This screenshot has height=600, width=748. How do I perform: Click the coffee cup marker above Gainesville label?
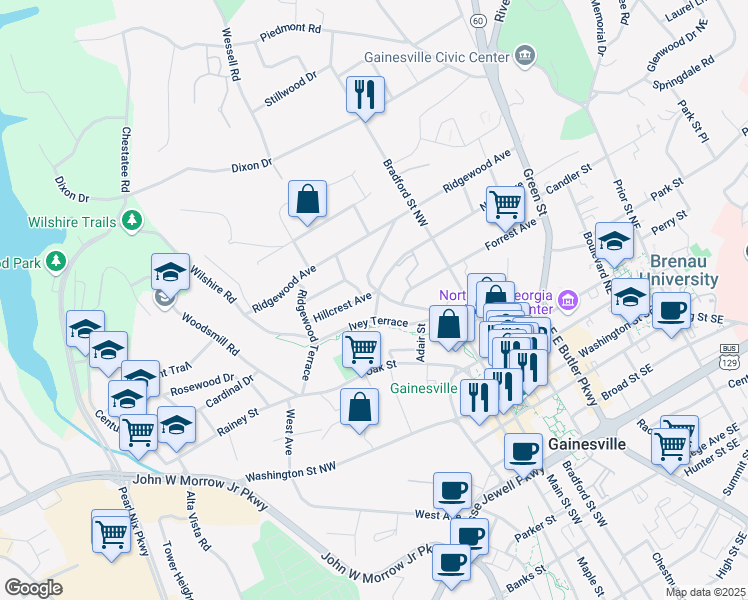(x=523, y=451)
